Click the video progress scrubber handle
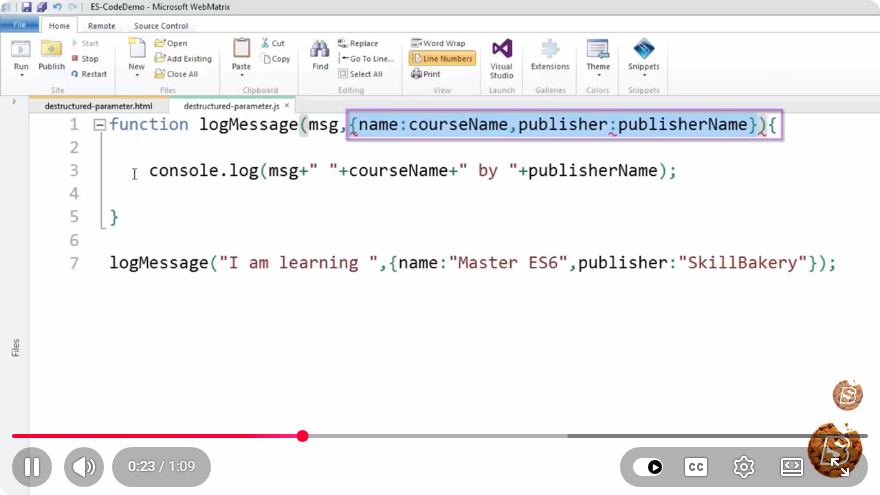 click(302, 436)
